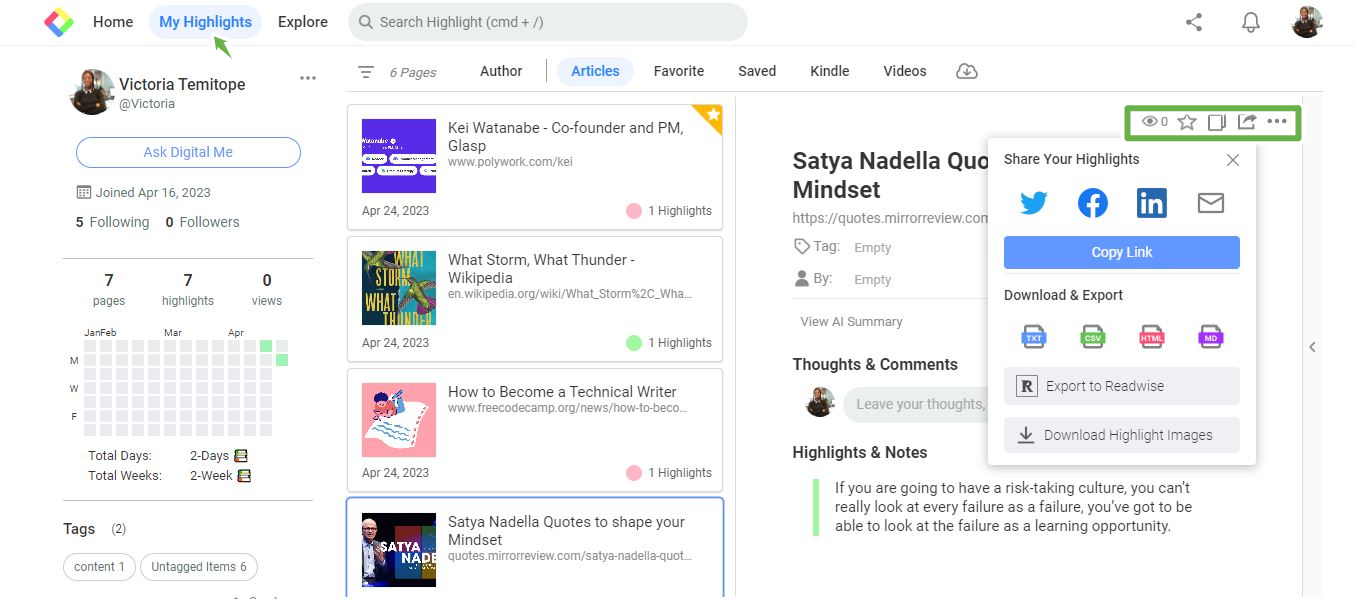Click the highlighted risk-taking culture quote
The width and height of the screenshot is (1355, 604).
pos(1013,507)
